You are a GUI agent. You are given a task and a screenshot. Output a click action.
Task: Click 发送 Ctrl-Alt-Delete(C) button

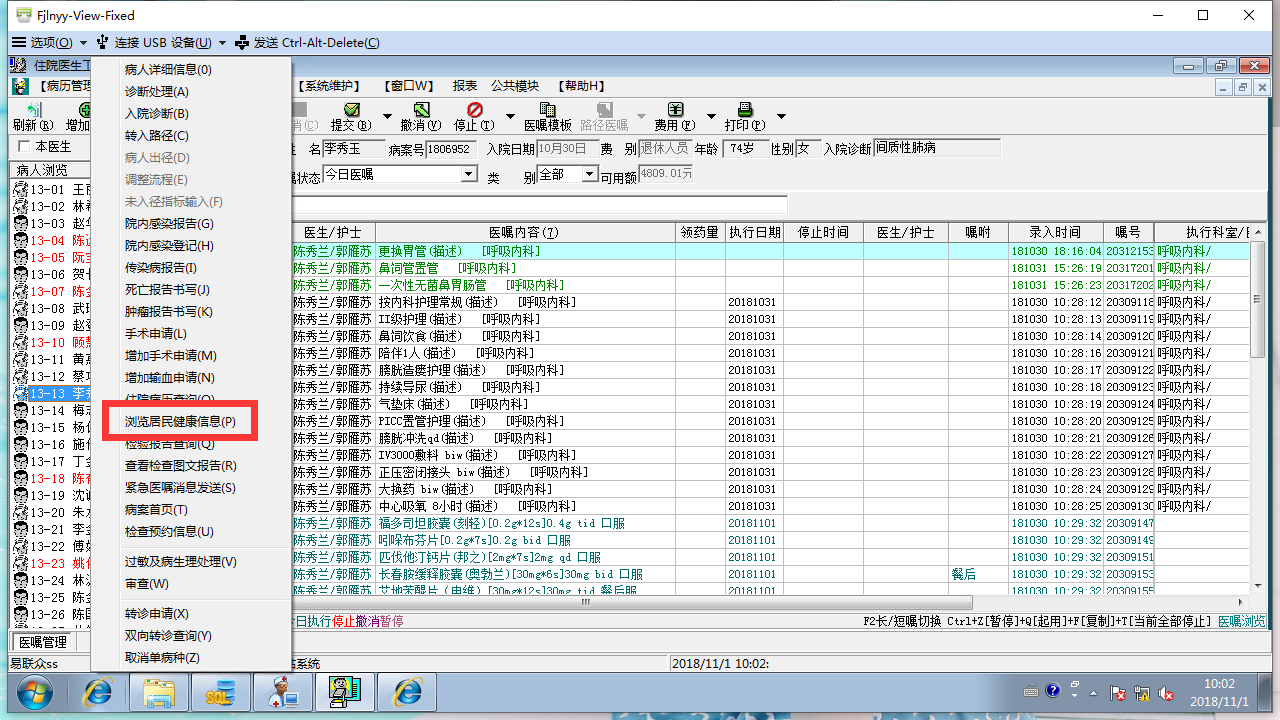[x=307, y=43]
